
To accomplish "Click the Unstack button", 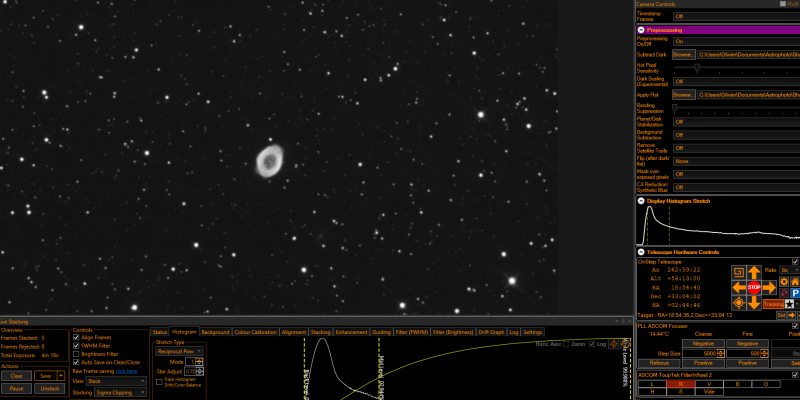I will (x=49, y=389).
